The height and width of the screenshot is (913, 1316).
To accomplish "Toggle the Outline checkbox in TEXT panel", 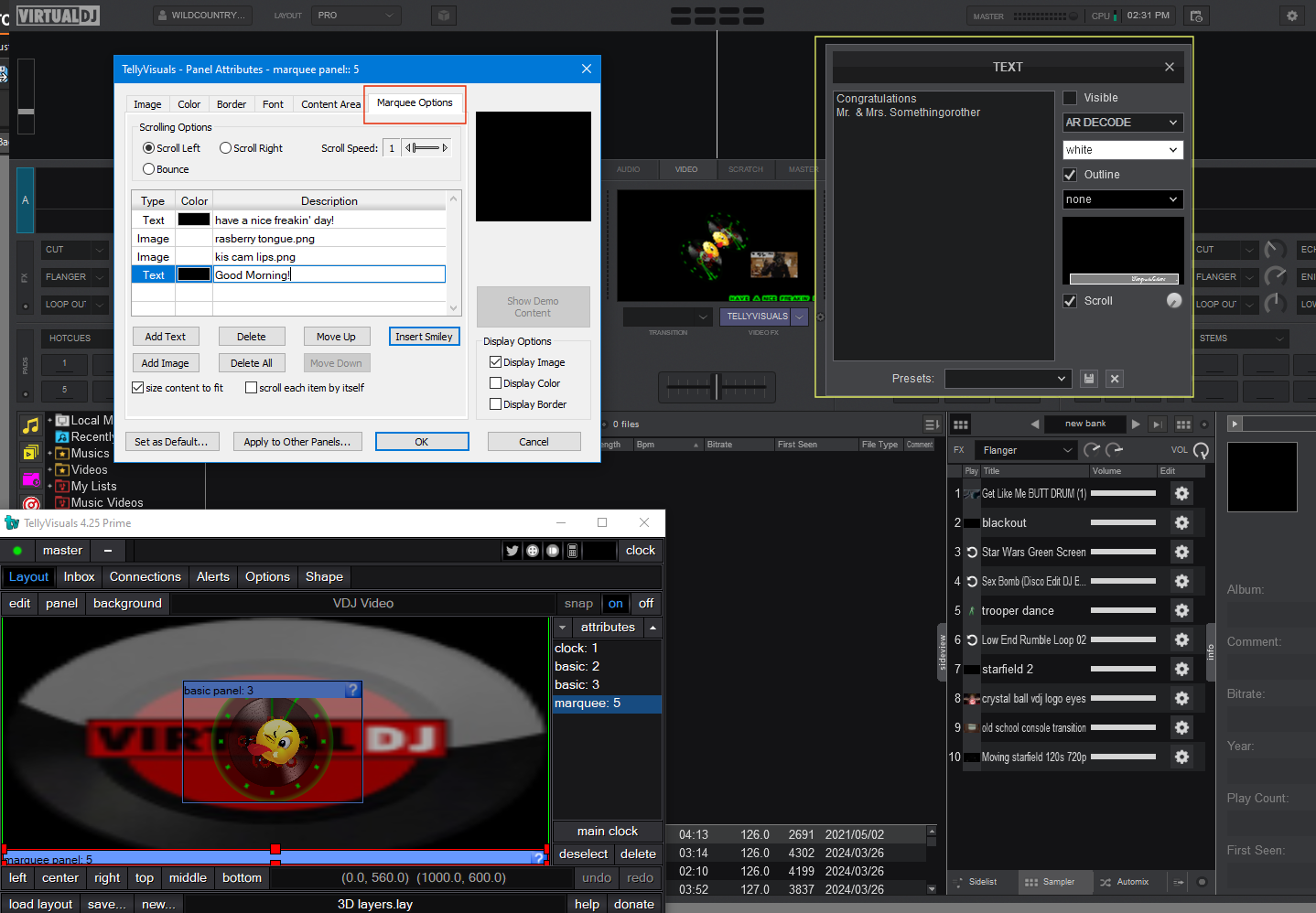I will [1070, 175].
